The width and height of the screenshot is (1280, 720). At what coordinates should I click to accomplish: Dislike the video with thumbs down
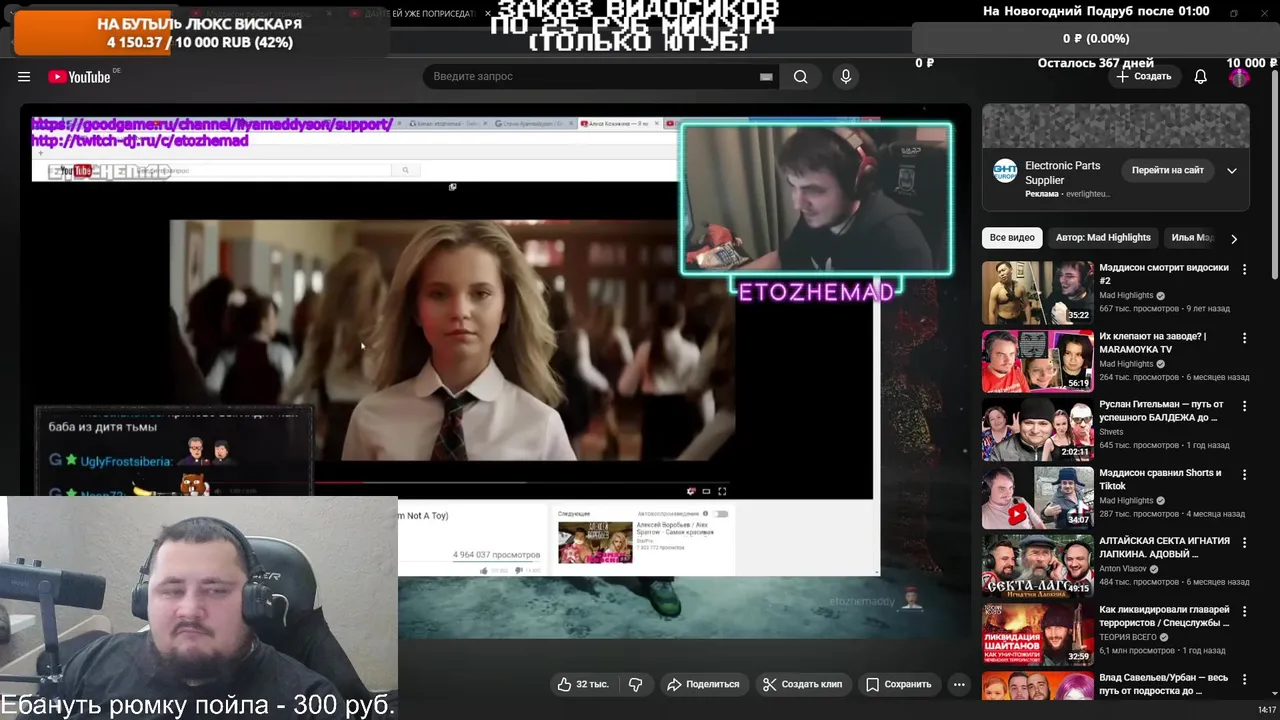coord(636,684)
